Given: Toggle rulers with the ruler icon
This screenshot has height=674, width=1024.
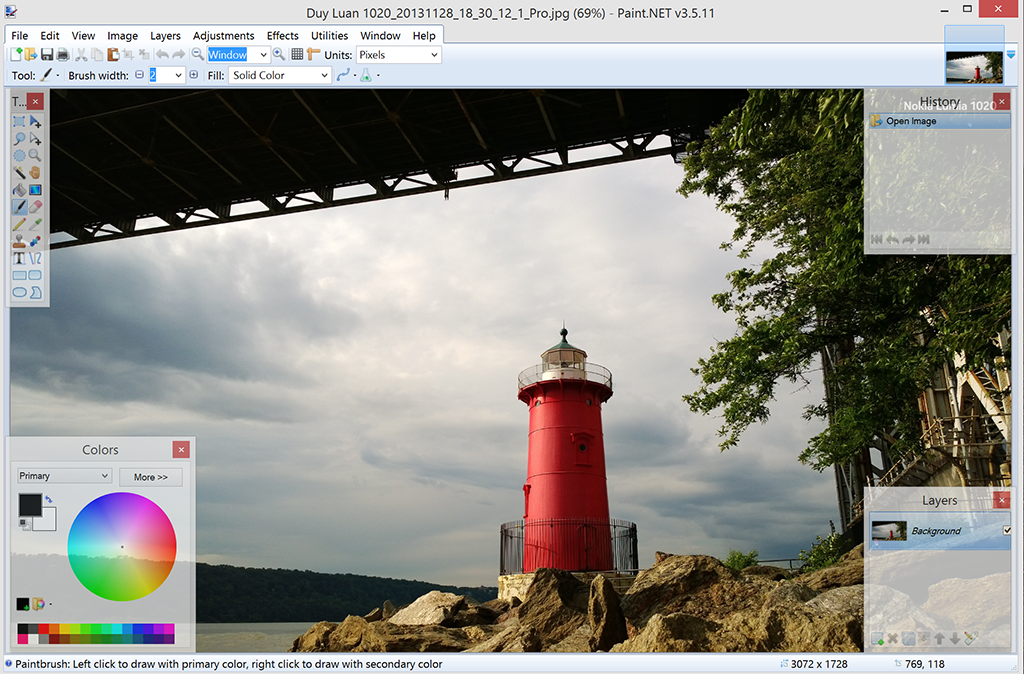Looking at the screenshot, I should (x=313, y=55).
